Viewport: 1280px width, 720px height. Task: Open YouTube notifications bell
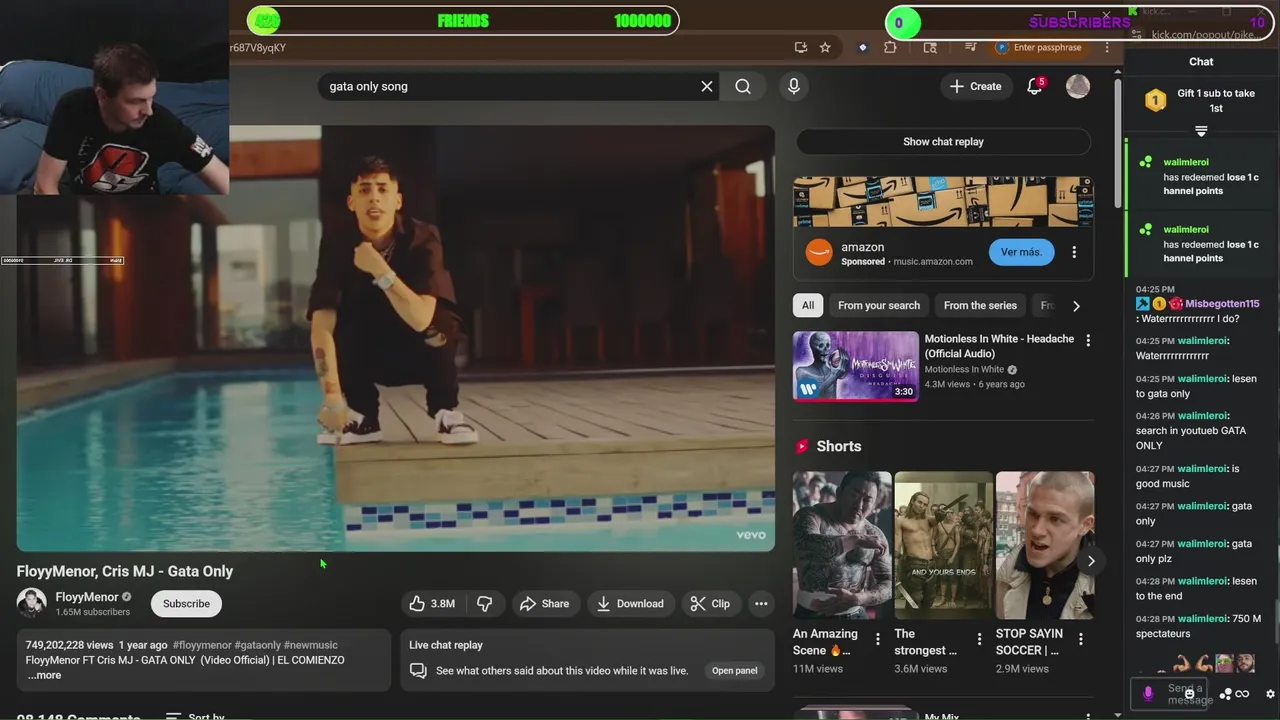(x=1035, y=86)
